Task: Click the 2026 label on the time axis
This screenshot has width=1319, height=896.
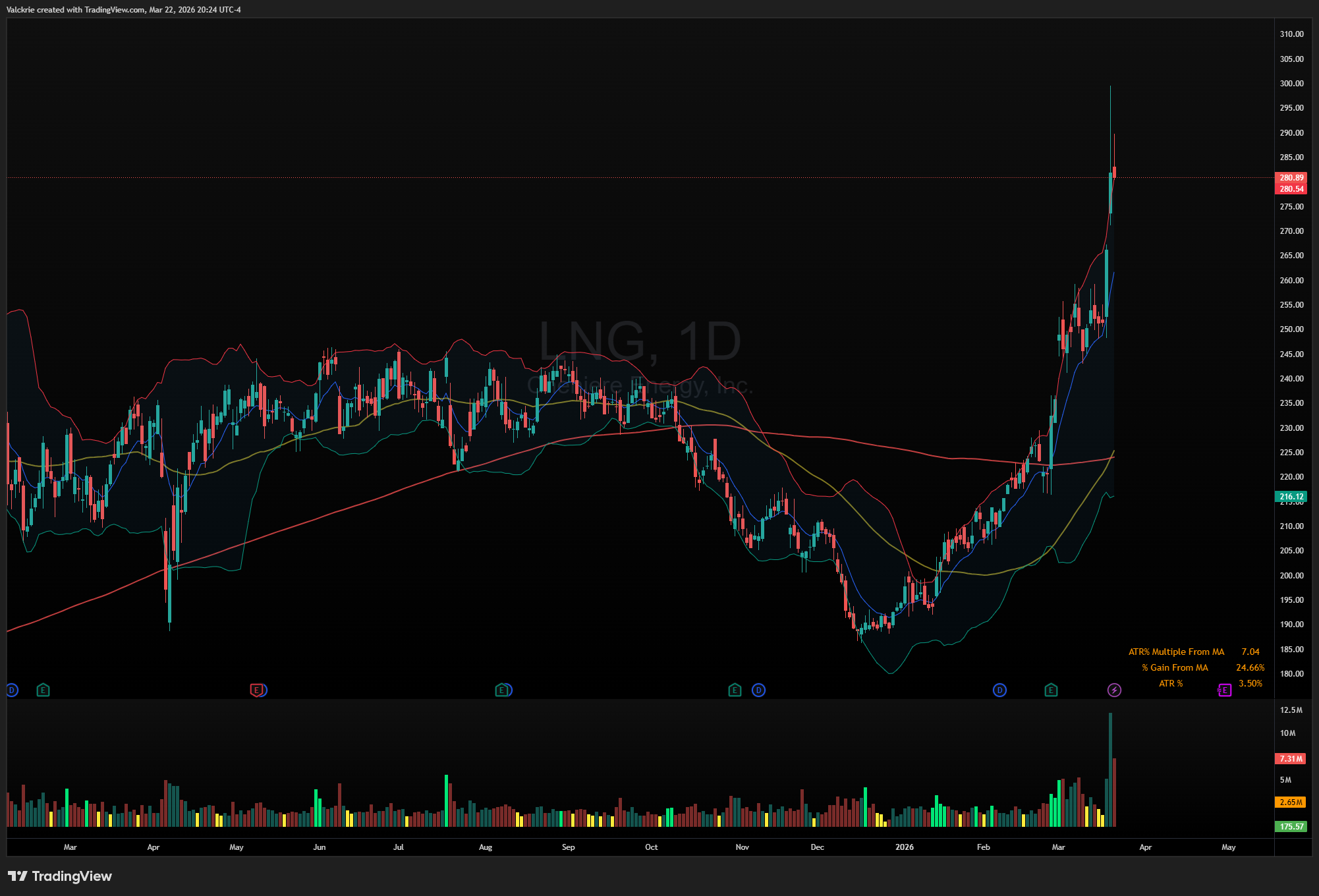Action: tap(905, 847)
